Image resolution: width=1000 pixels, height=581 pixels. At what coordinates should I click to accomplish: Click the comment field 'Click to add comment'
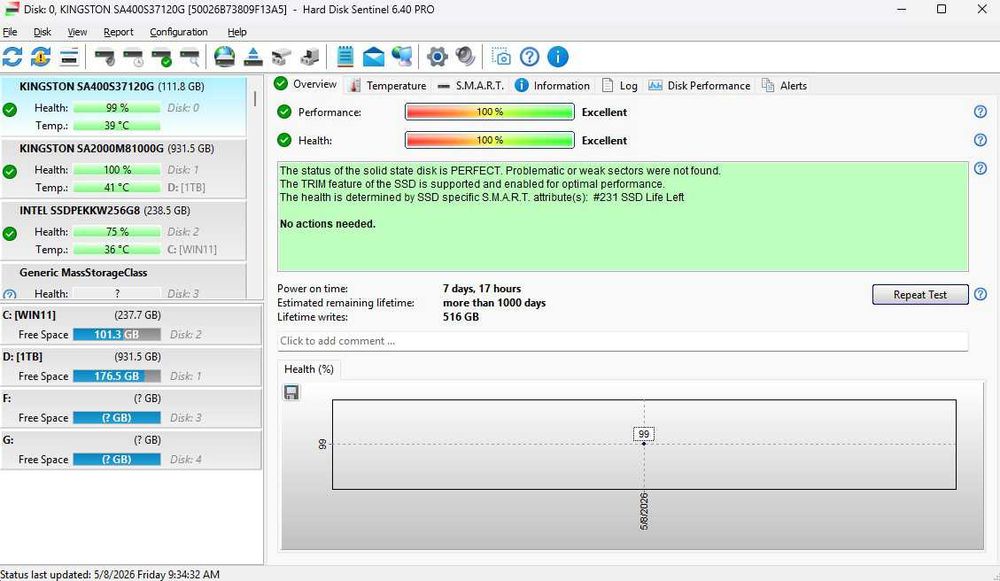click(622, 341)
